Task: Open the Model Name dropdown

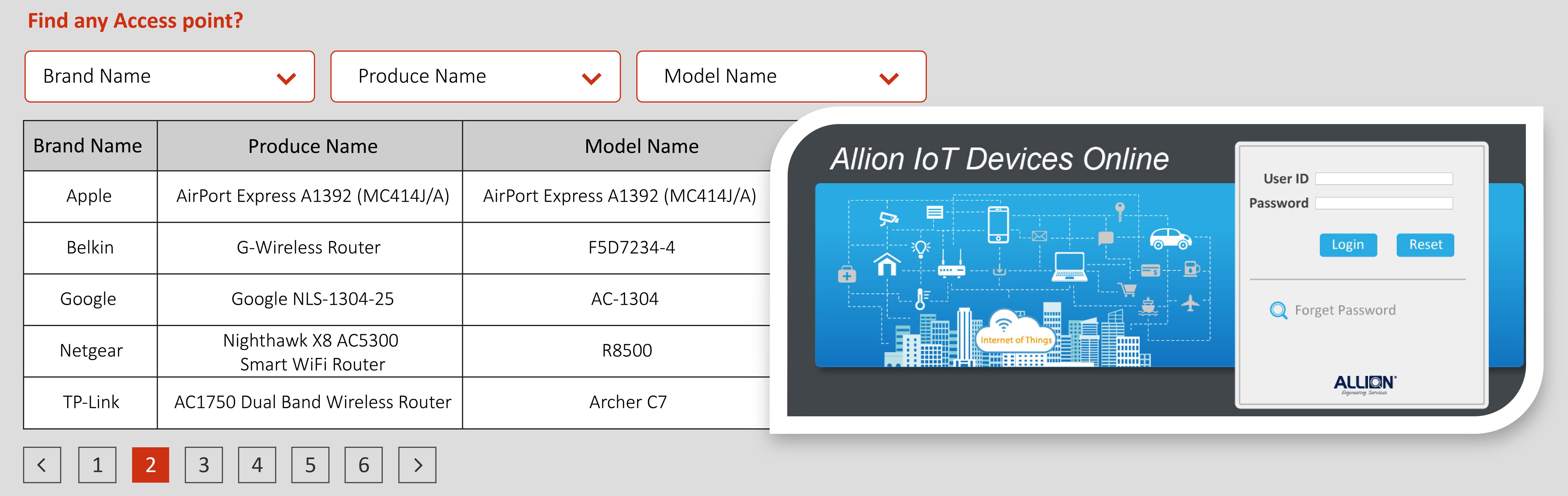Action: pos(781,77)
